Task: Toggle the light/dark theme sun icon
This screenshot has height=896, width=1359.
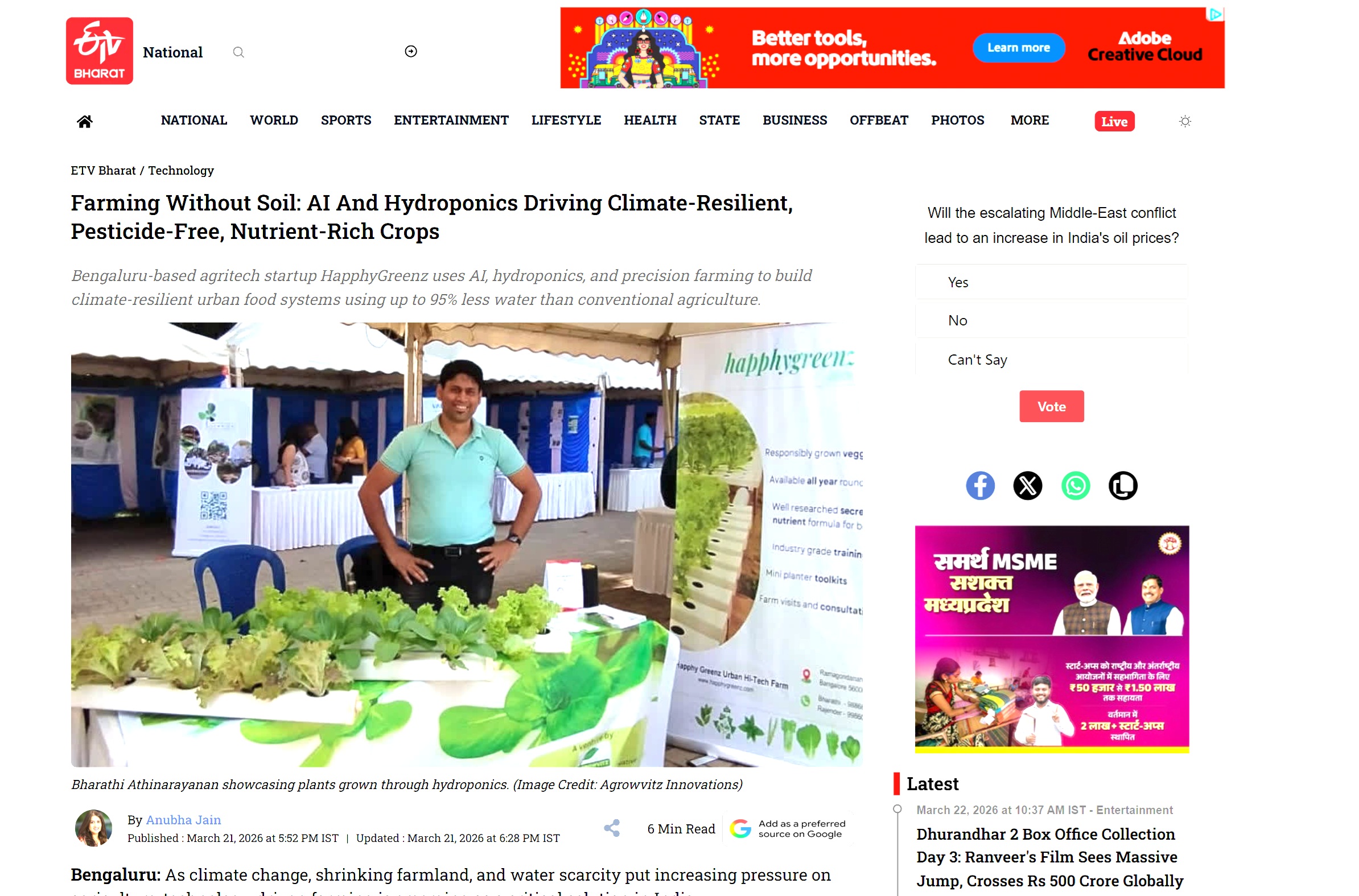Action: 1185,121
